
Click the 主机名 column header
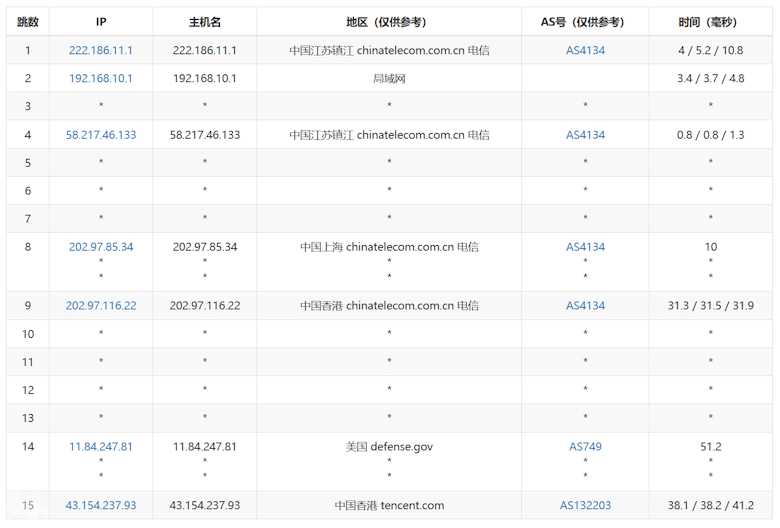(x=205, y=21)
